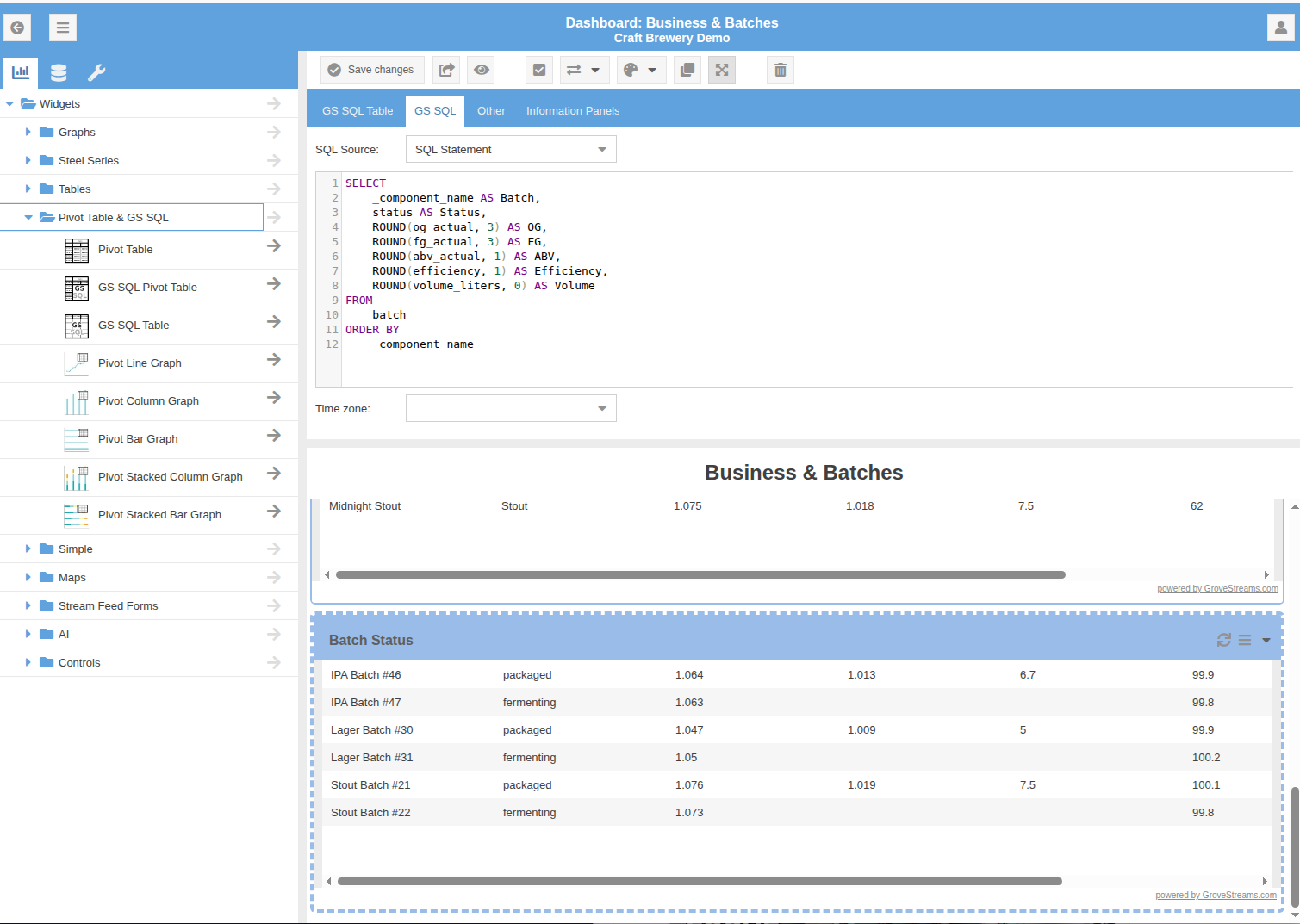Image resolution: width=1300 pixels, height=924 pixels.
Task: Select the Stout Batch #22 cell
Action: point(370,812)
